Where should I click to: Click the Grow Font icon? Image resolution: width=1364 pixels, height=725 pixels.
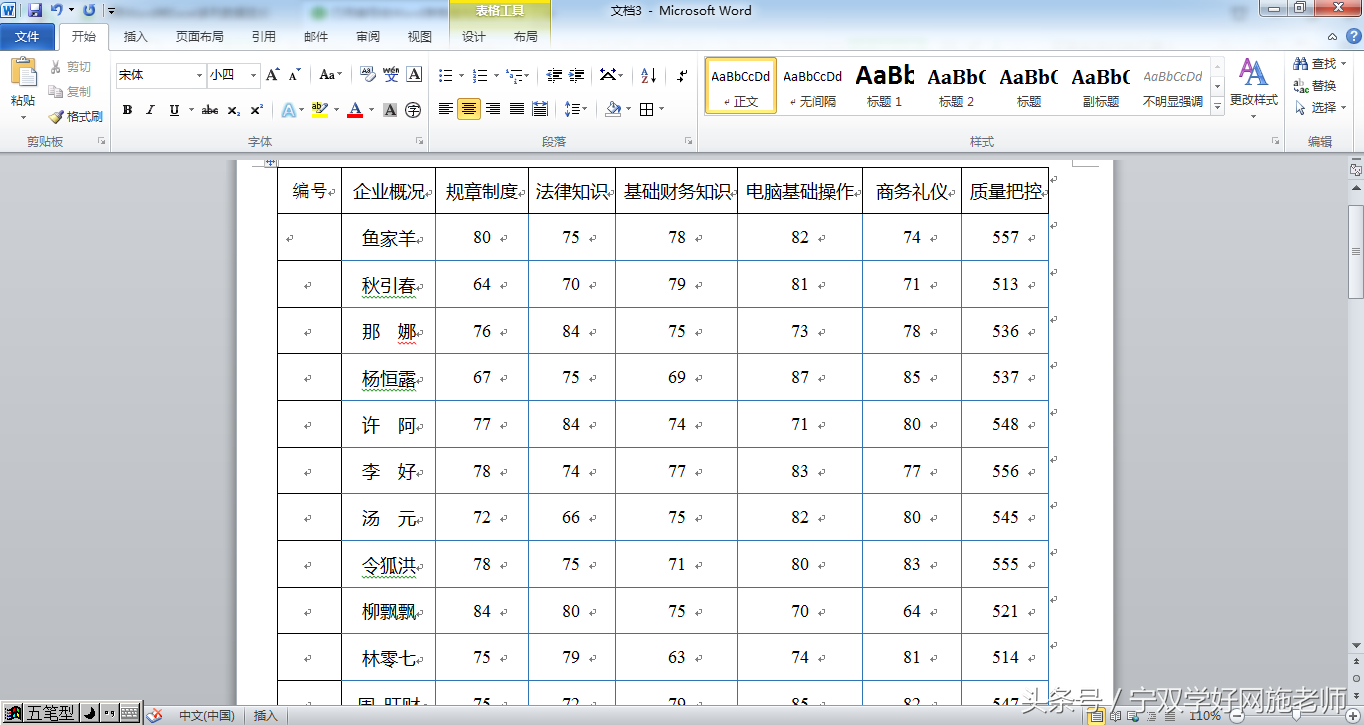[x=272, y=75]
